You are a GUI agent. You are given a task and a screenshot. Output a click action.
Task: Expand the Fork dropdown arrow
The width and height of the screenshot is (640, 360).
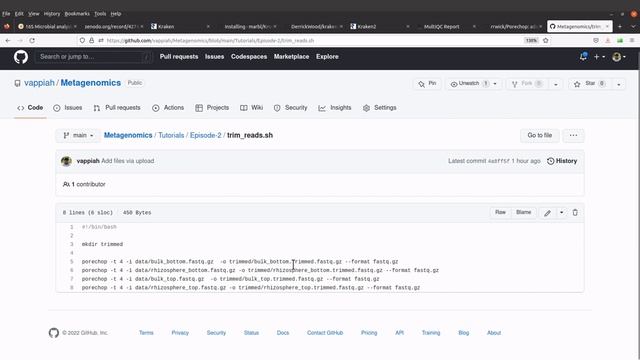click(556, 84)
